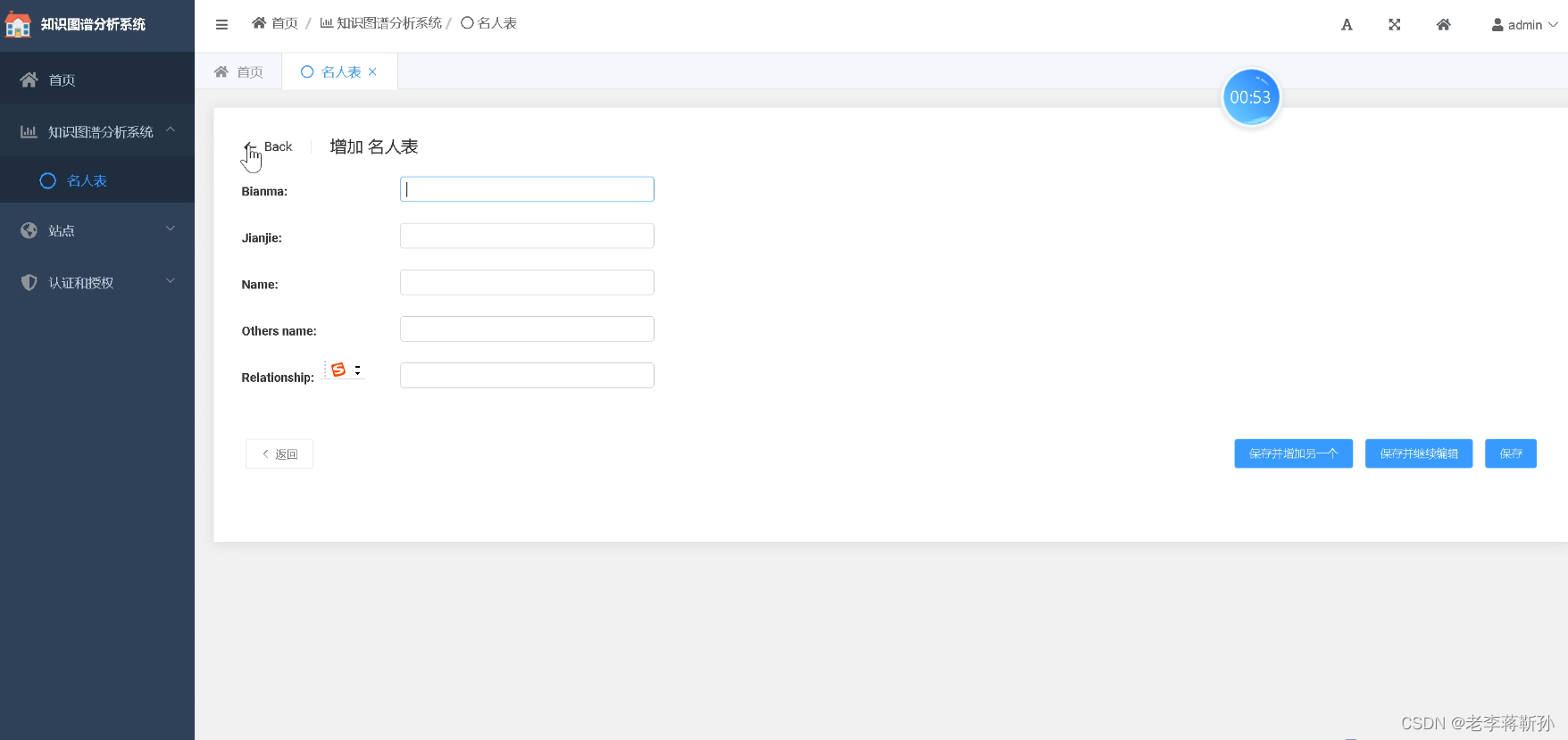Click the chart icon beside 知识图谱分析系统
This screenshot has width=1568, height=740.
[29, 131]
